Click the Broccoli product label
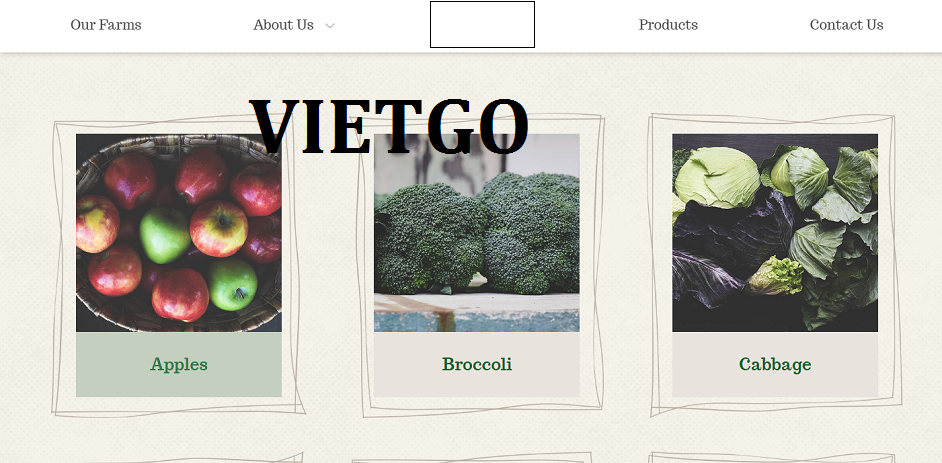Image resolution: width=942 pixels, height=463 pixels. click(477, 364)
